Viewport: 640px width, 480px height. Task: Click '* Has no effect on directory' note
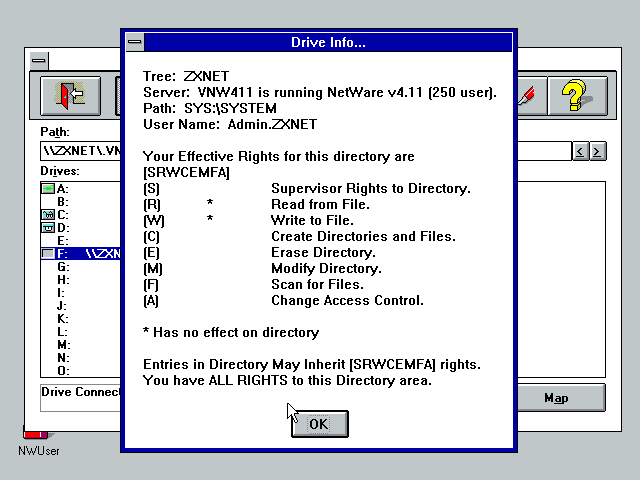tap(231, 333)
